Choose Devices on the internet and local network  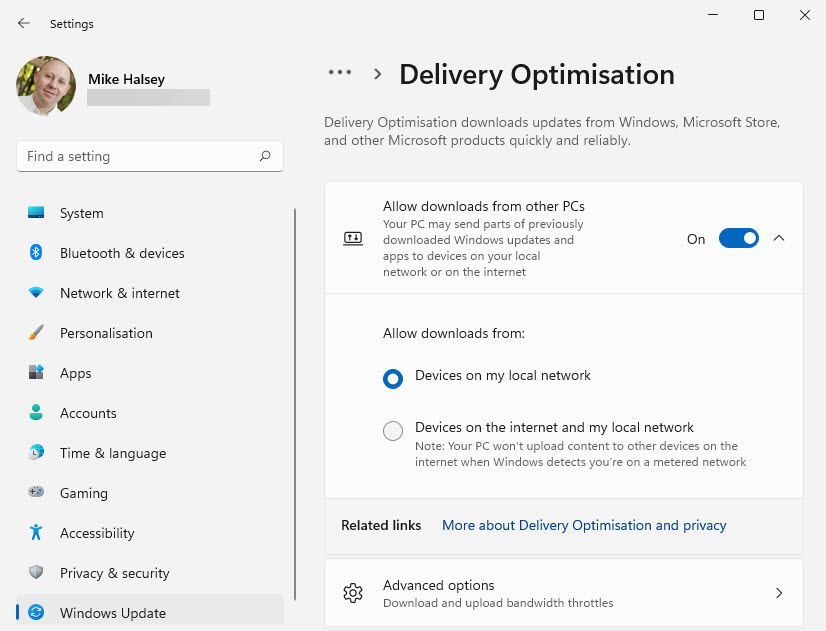393,431
